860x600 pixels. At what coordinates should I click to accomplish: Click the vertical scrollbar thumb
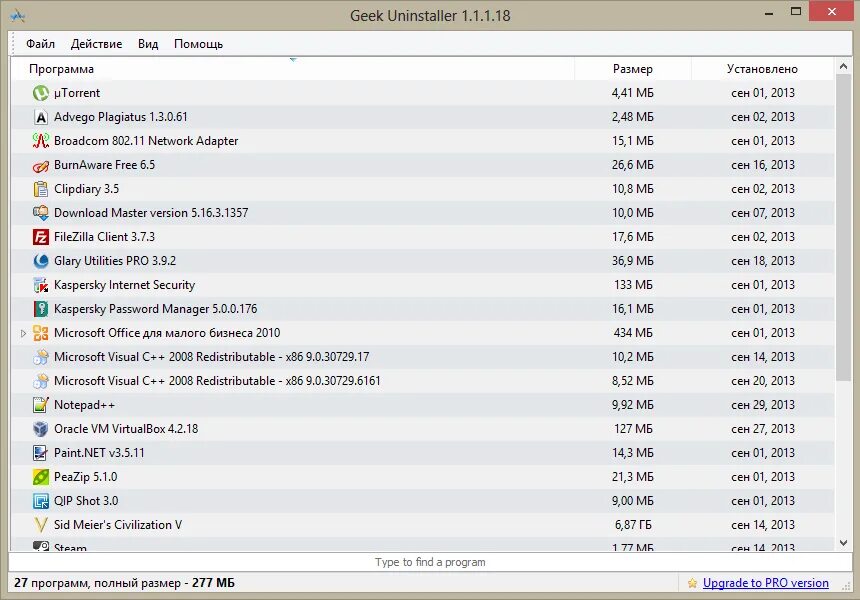pos(844,228)
